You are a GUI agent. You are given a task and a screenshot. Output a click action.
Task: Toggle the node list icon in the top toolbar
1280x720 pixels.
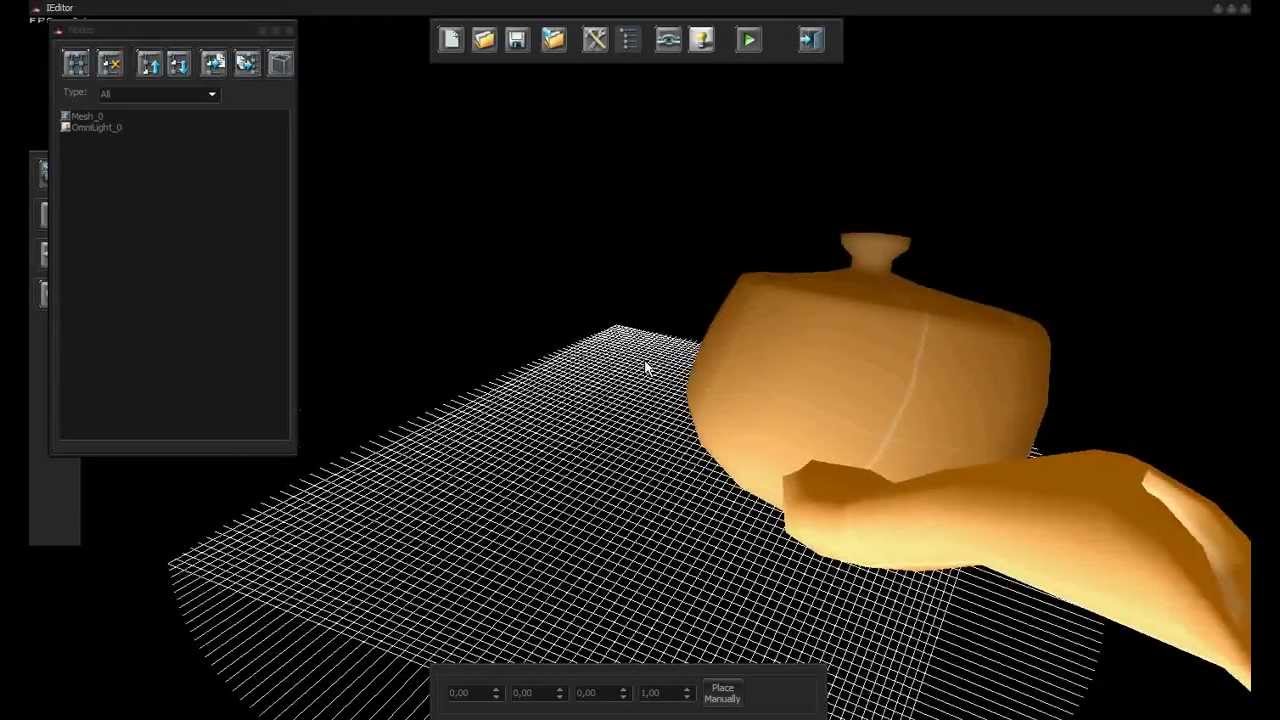coord(629,40)
